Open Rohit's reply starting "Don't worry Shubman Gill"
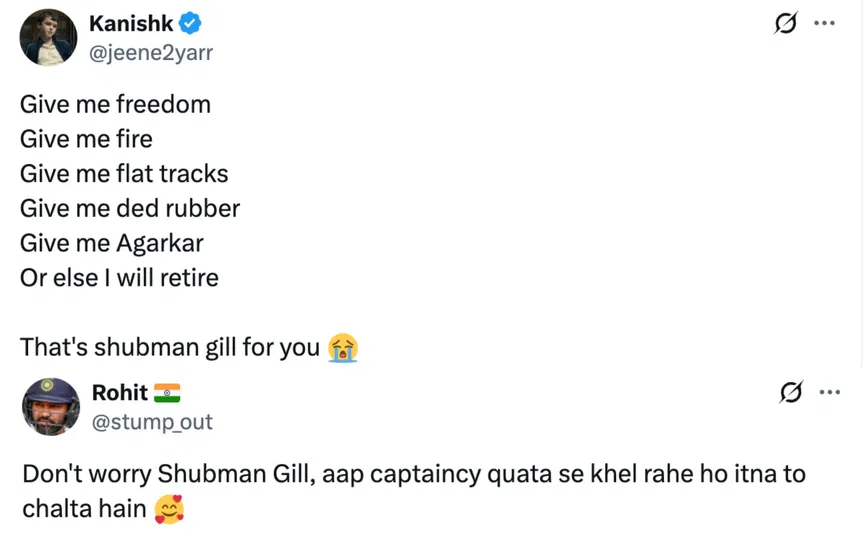The width and height of the screenshot is (864, 540). (x=413, y=473)
